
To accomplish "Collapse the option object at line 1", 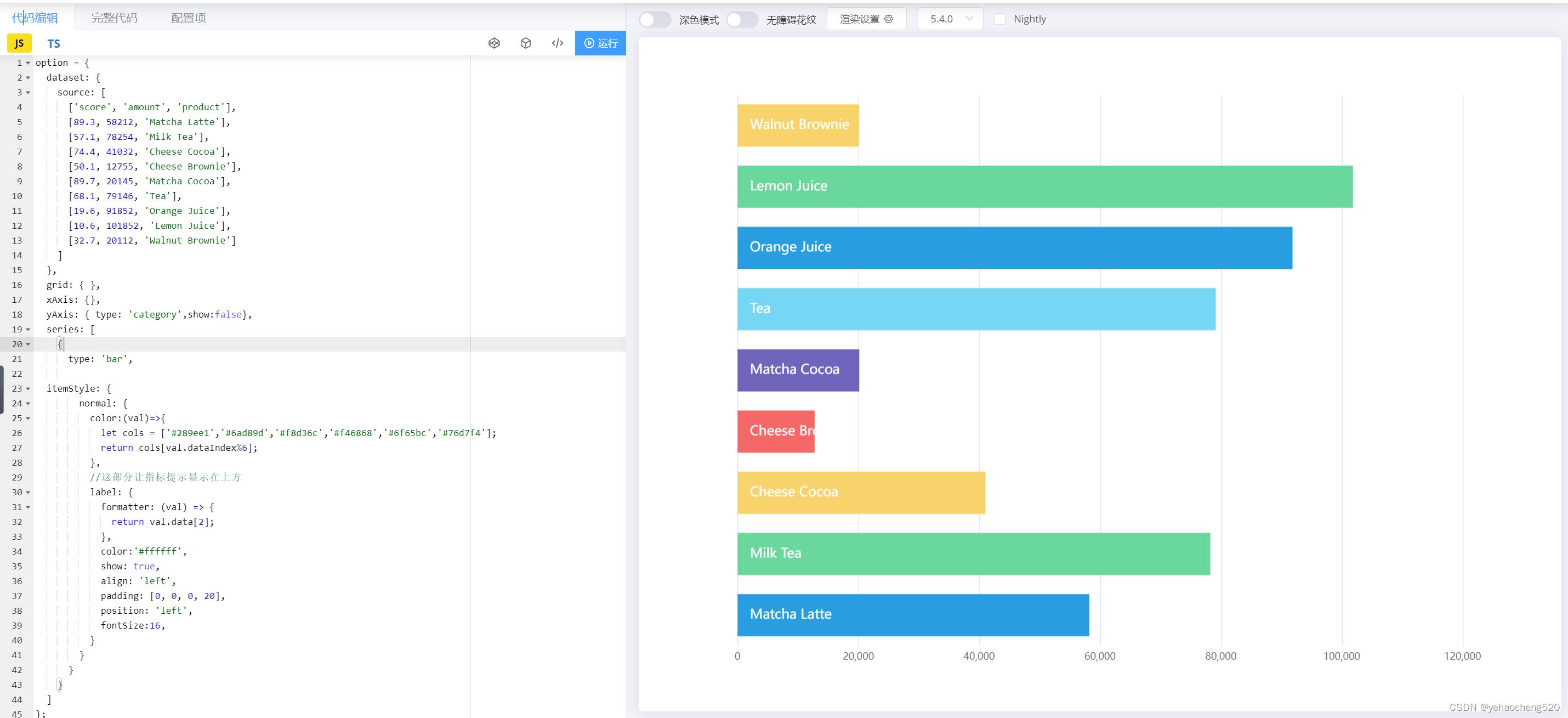I will [x=27, y=63].
